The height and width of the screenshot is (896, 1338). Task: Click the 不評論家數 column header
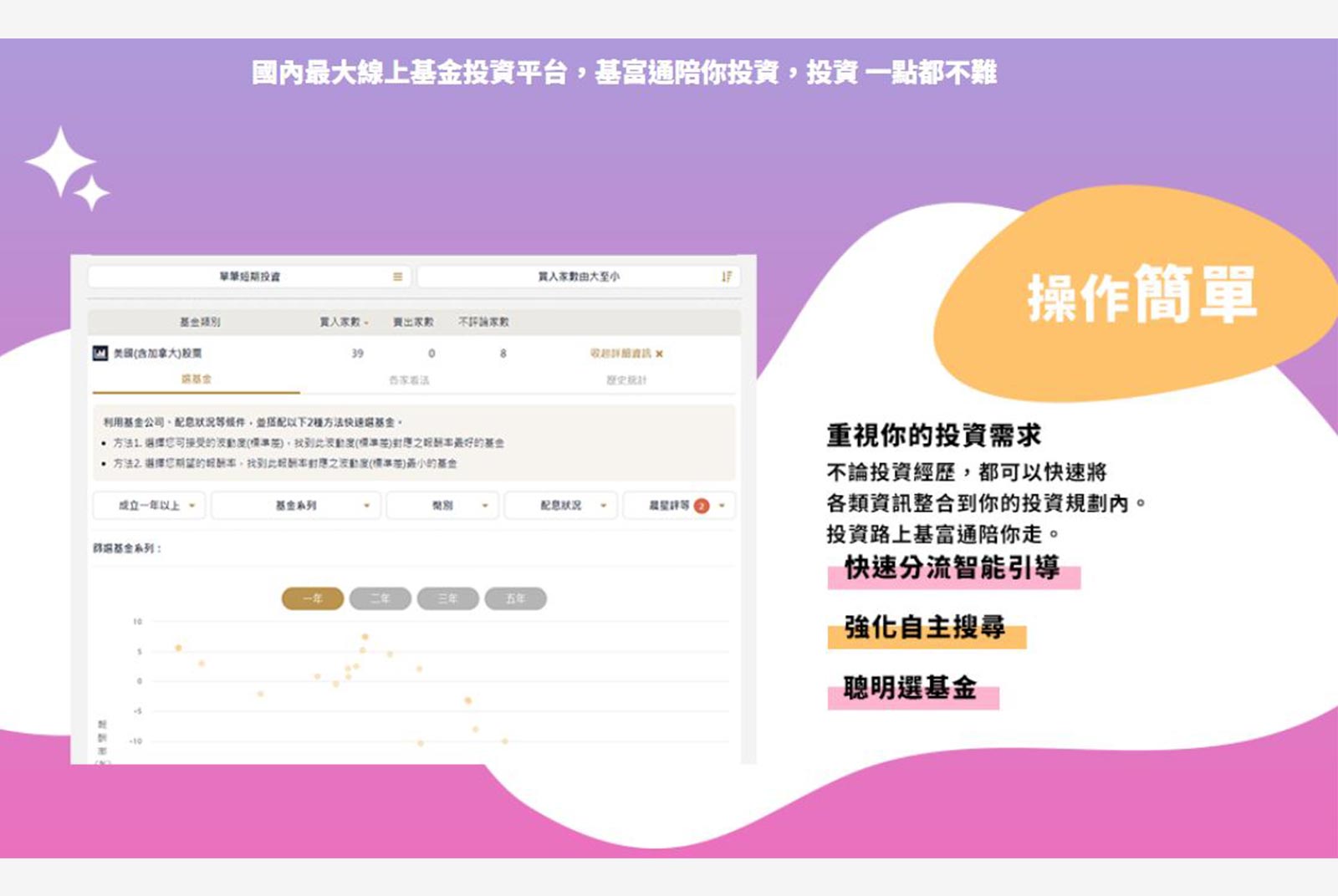(x=483, y=322)
